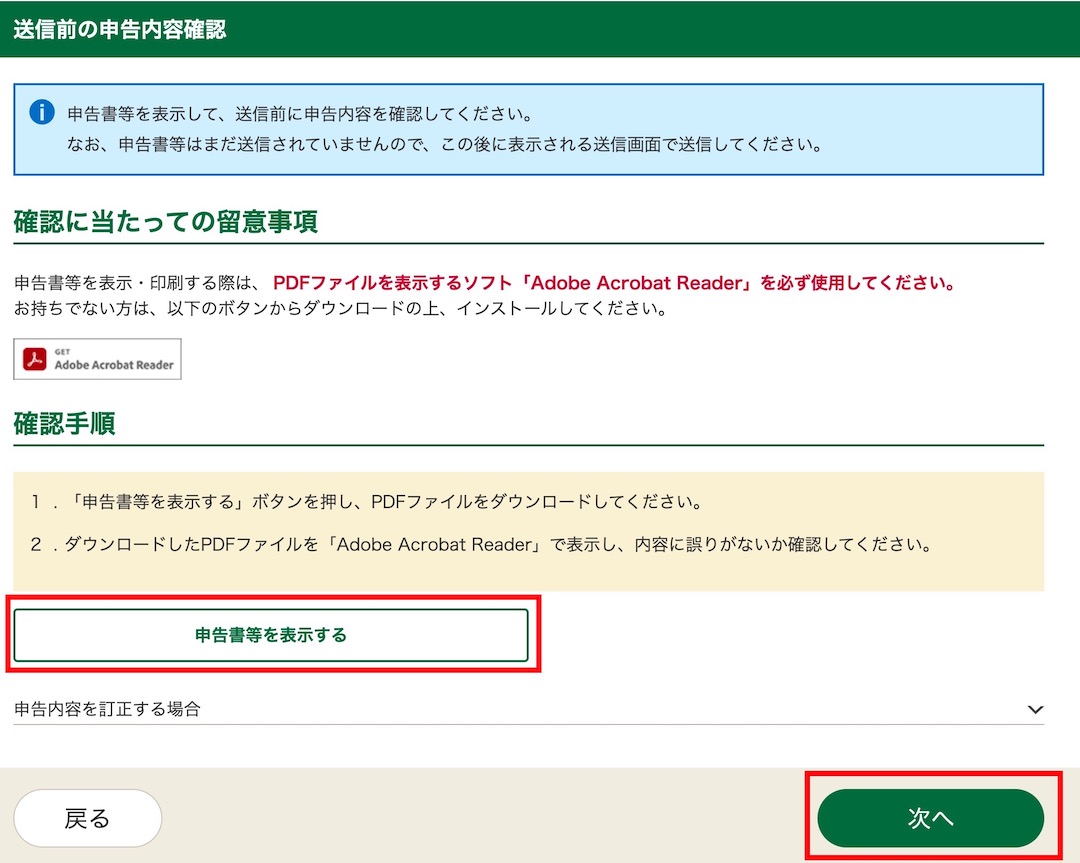This screenshot has width=1080, height=863.
Task: Click the blue information icon
Action: click(42, 112)
